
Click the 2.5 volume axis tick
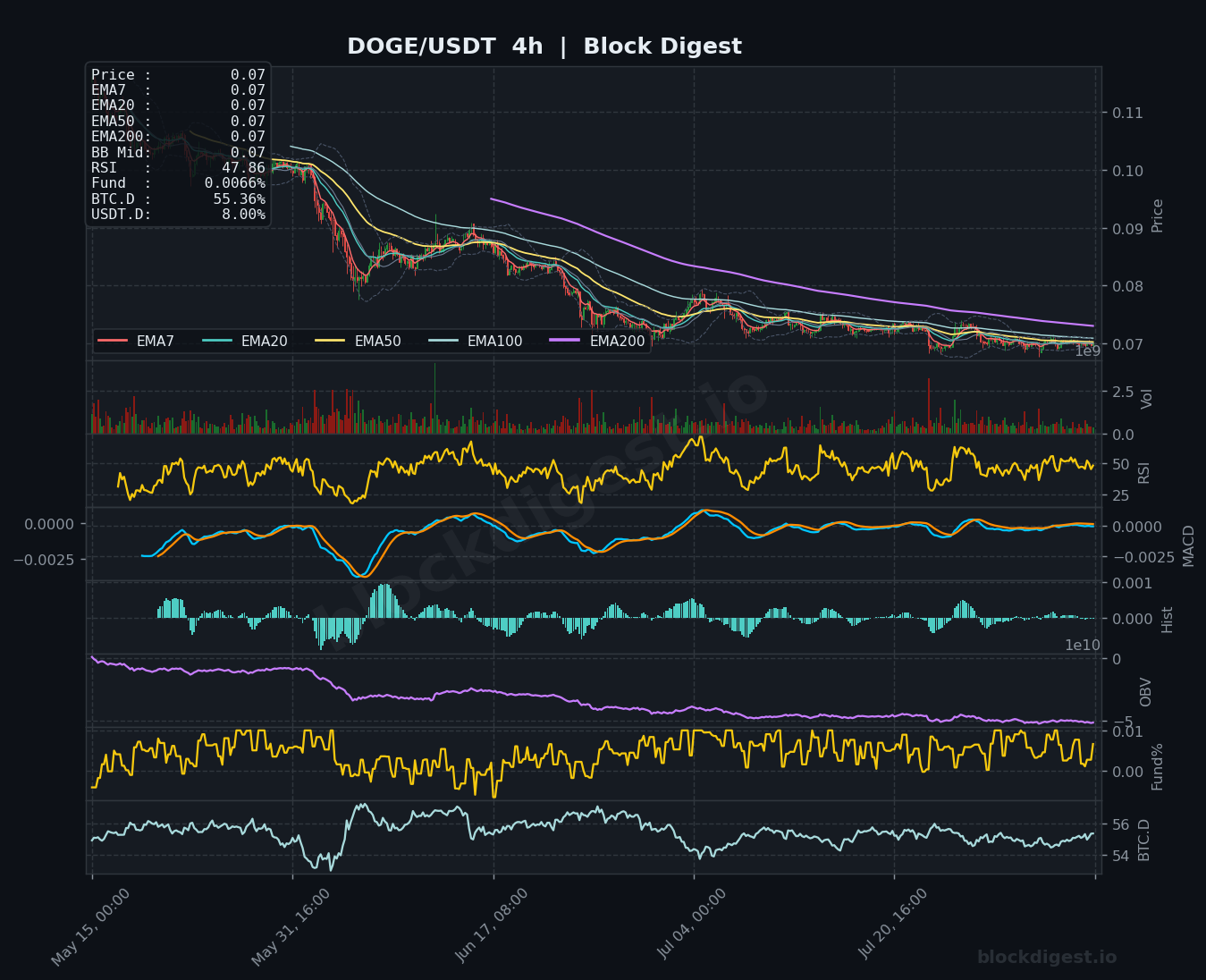click(1123, 392)
